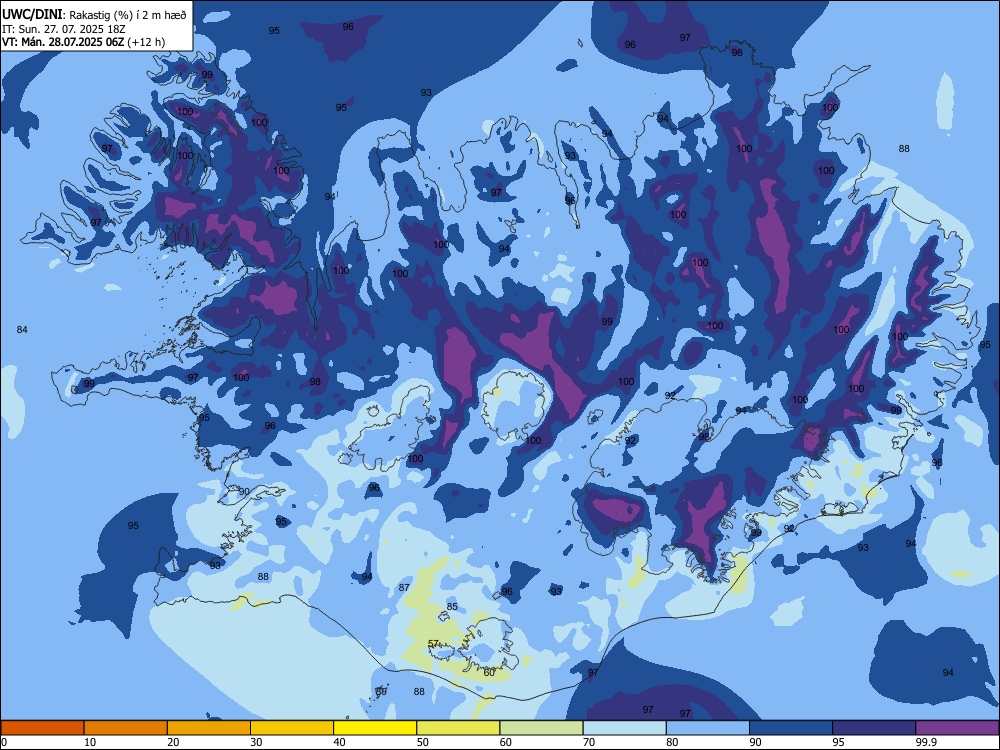The image size is (1000, 750).
Task: Select the pale blue 70–80 legend swatch
Action: pyautogui.click(x=624, y=728)
